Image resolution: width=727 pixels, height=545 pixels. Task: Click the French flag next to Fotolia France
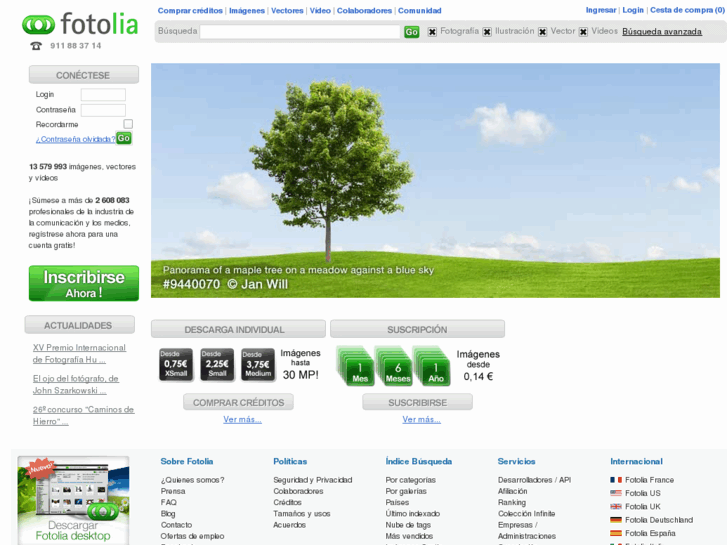click(616, 480)
